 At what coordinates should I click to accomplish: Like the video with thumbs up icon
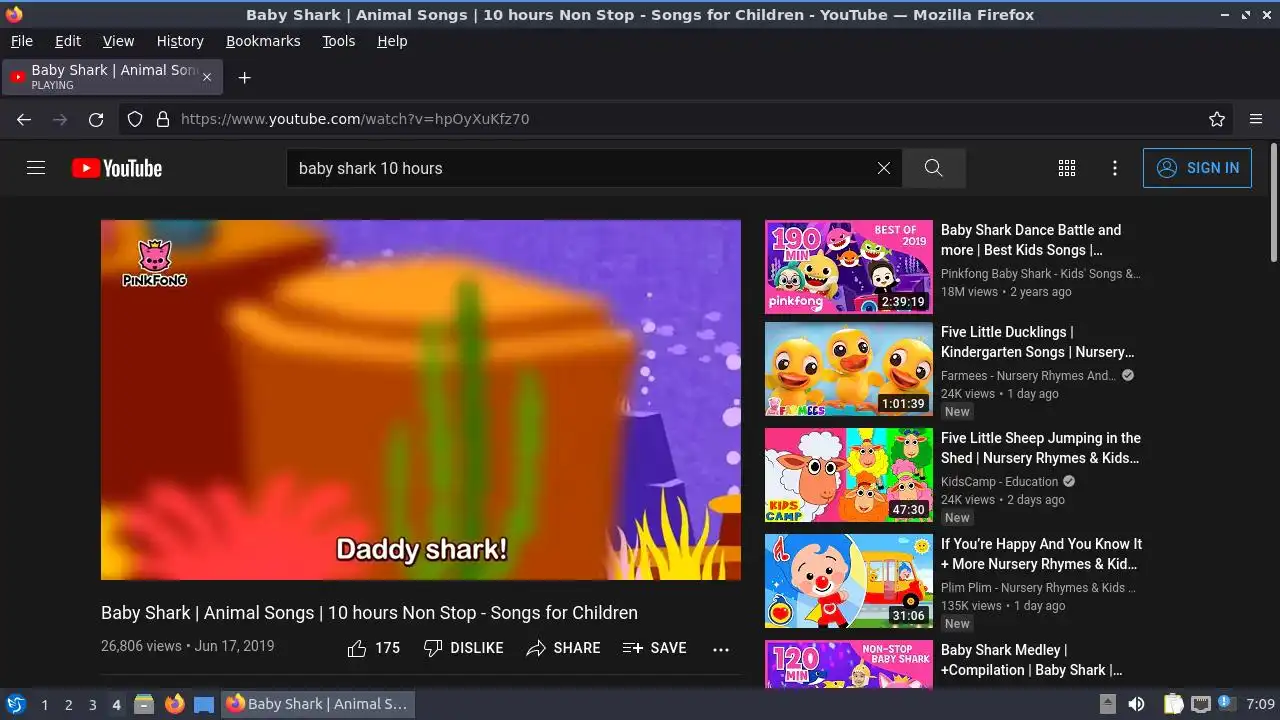[357, 648]
